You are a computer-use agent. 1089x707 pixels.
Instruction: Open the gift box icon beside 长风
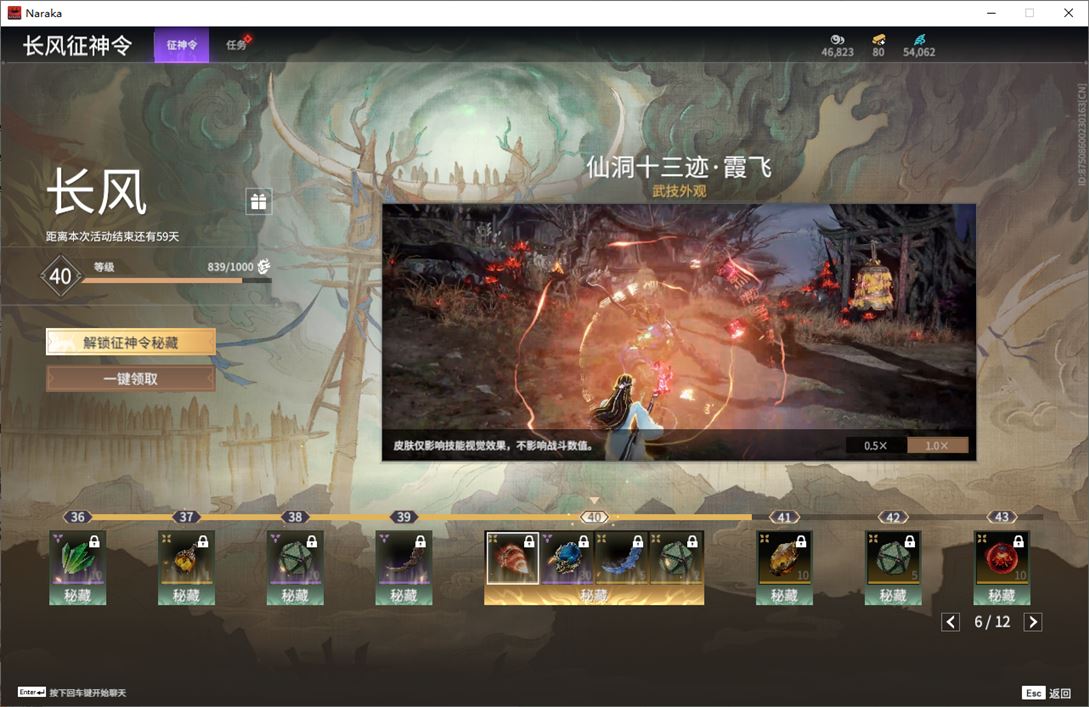tap(258, 201)
